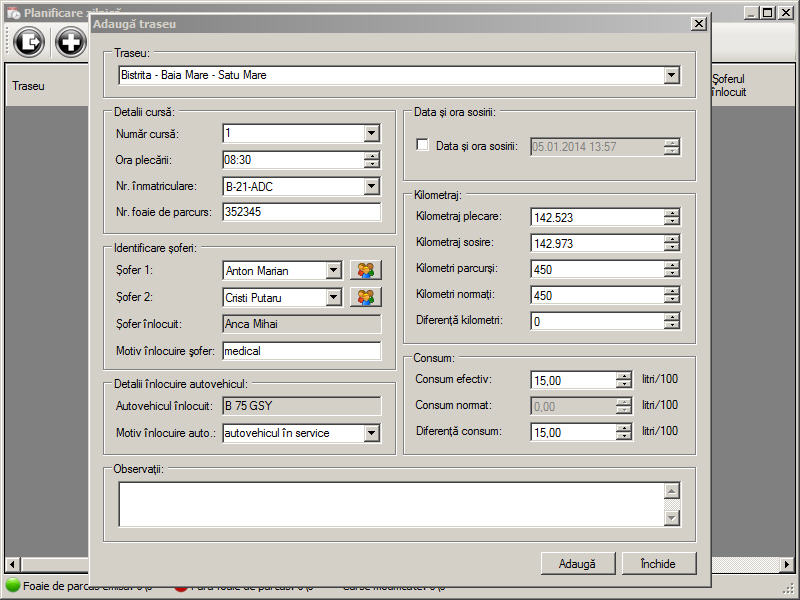The width and height of the screenshot is (800, 600).
Task: Open the Motiv înlocuire auto dropdown
Action: tap(371, 433)
